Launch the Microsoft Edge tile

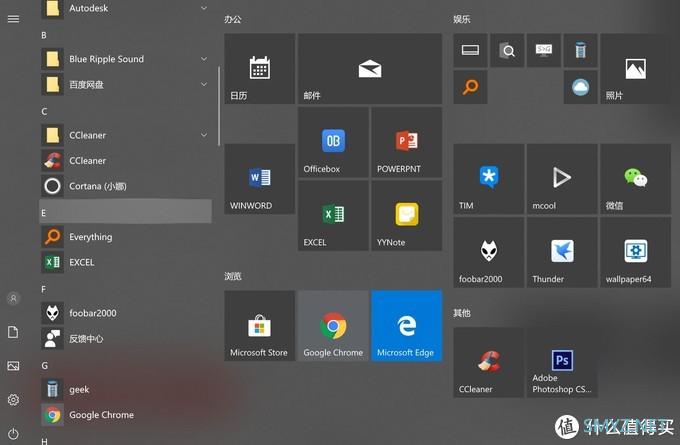pyautogui.click(x=407, y=326)
